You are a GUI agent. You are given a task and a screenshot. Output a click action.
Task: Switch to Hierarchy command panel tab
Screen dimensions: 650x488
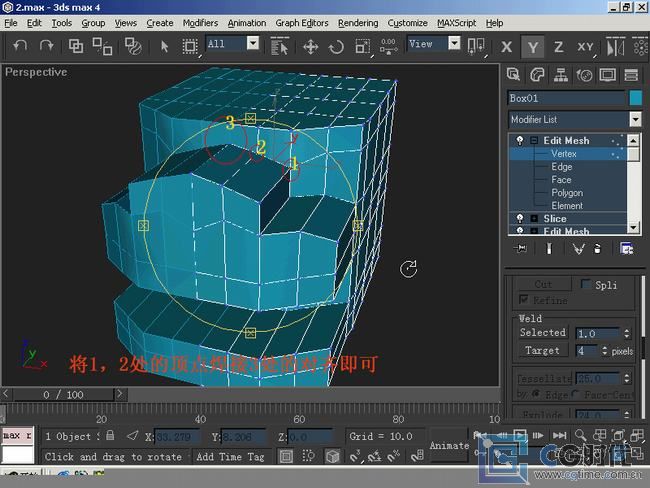tap(560, 75)
